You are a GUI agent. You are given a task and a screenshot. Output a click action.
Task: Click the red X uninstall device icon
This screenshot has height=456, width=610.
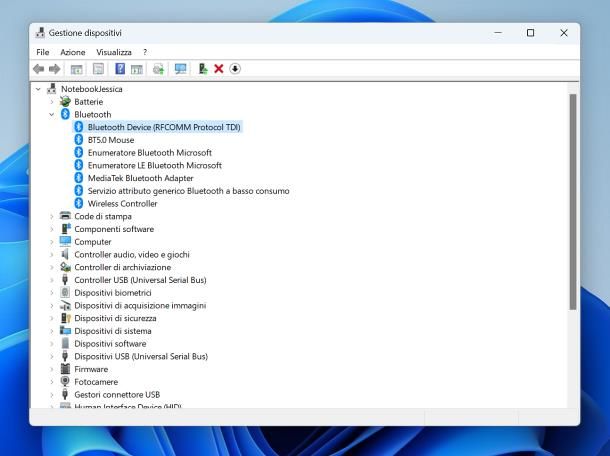tap(219, 69)
